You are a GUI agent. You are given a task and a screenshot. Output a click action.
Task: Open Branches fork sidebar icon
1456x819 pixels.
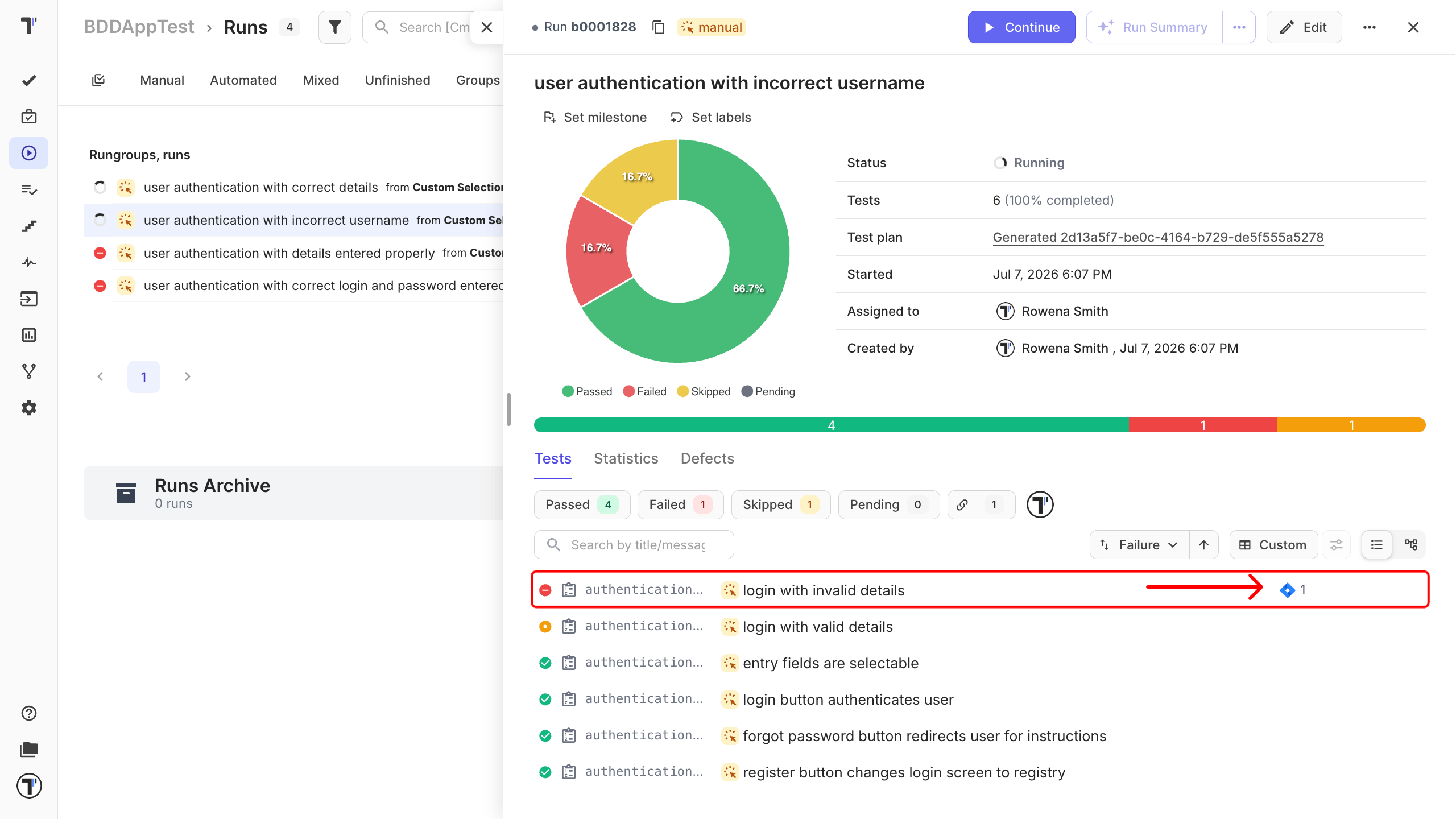(x=29, y=371)
